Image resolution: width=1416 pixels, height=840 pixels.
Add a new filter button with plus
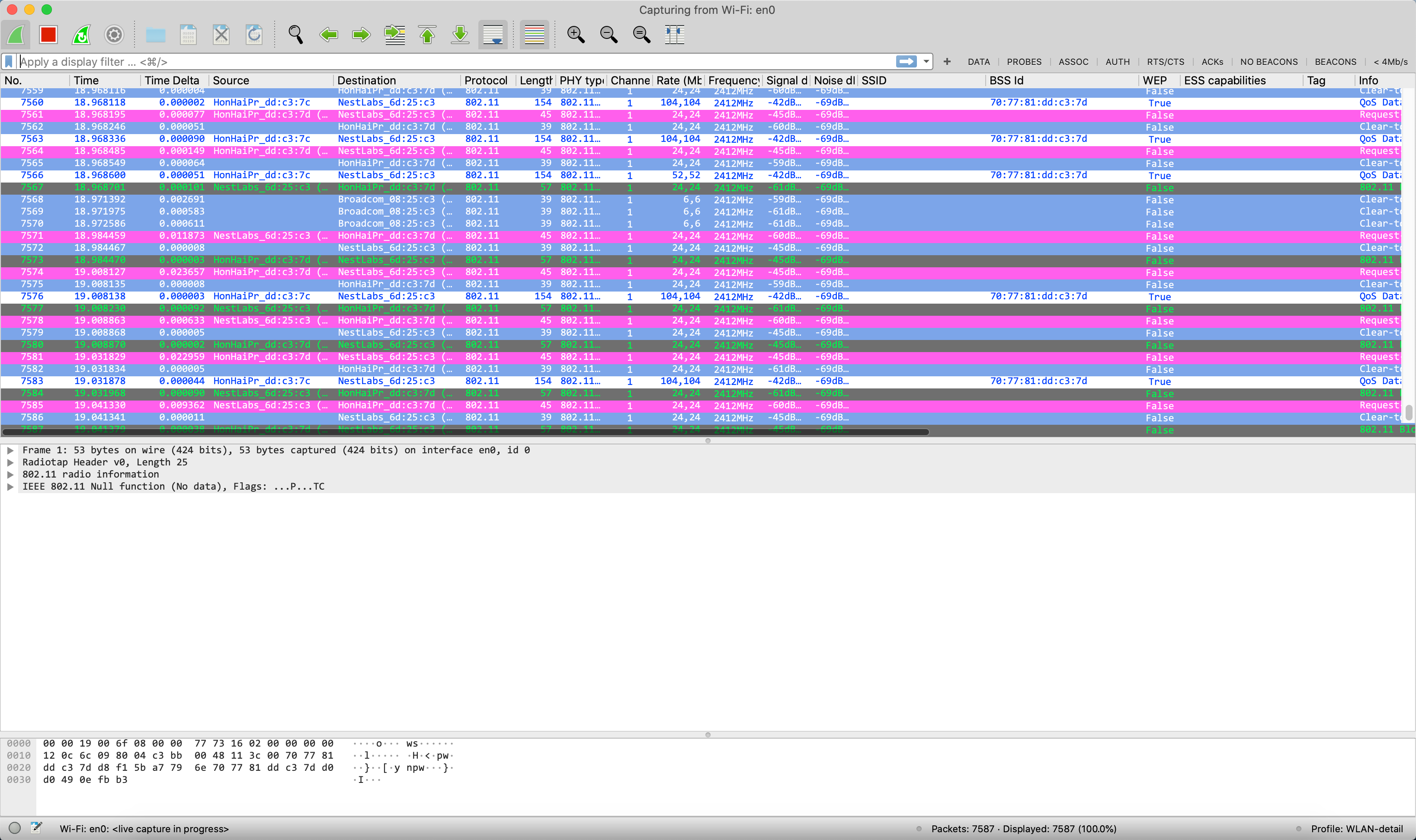pyautogui.click(x=947, y=62)
